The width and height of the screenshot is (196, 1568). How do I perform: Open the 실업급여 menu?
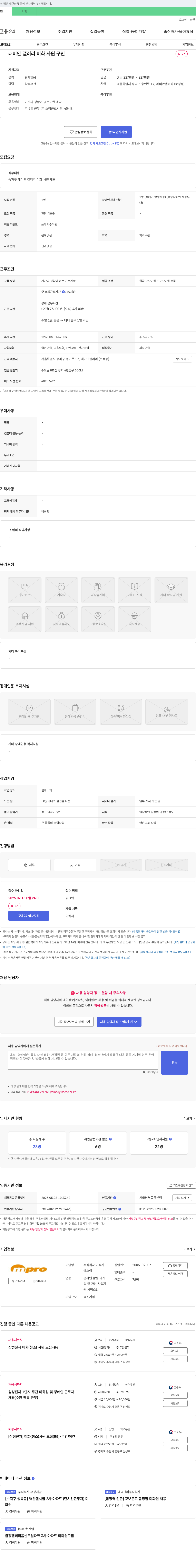click(x=97, y=32)
